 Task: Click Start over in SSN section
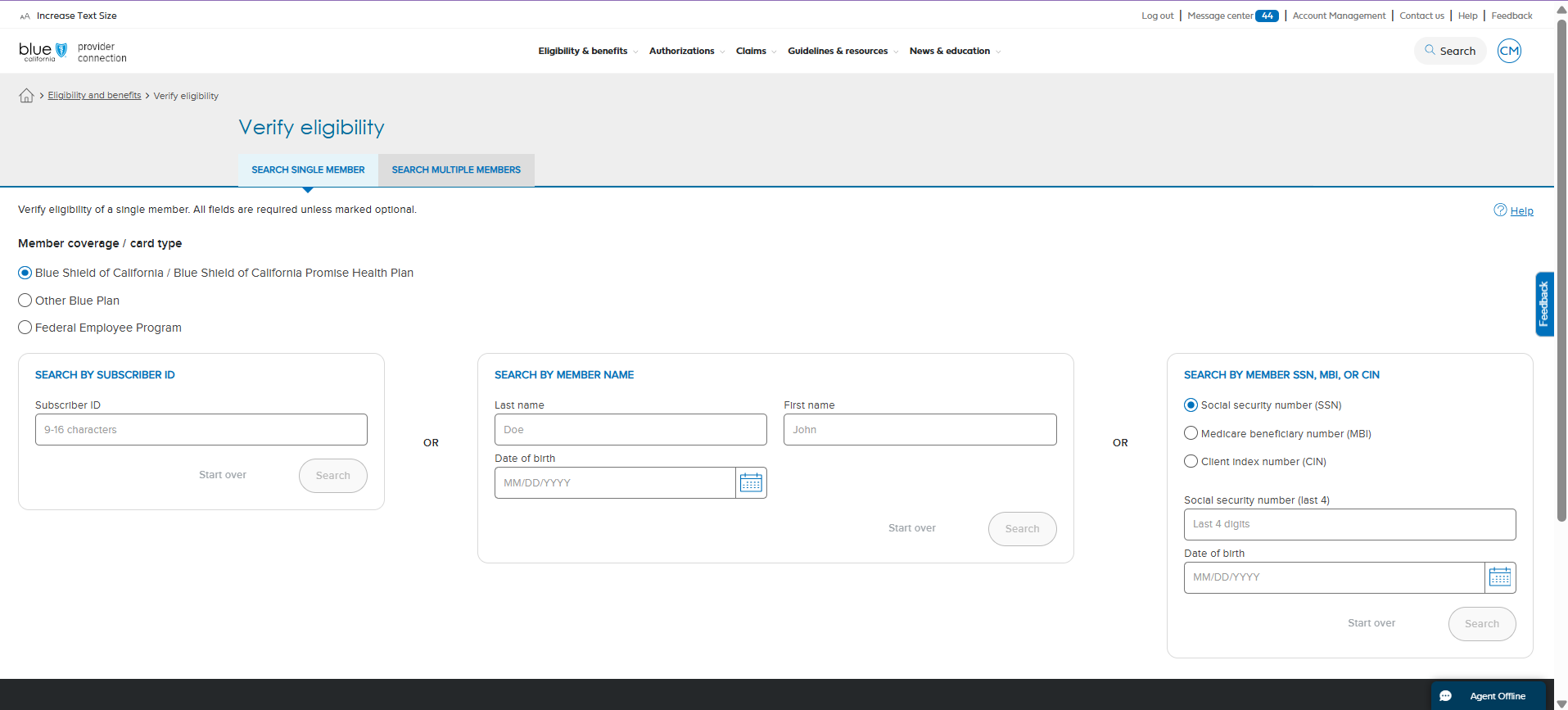pyautogui.click(x=1371, y=623)
